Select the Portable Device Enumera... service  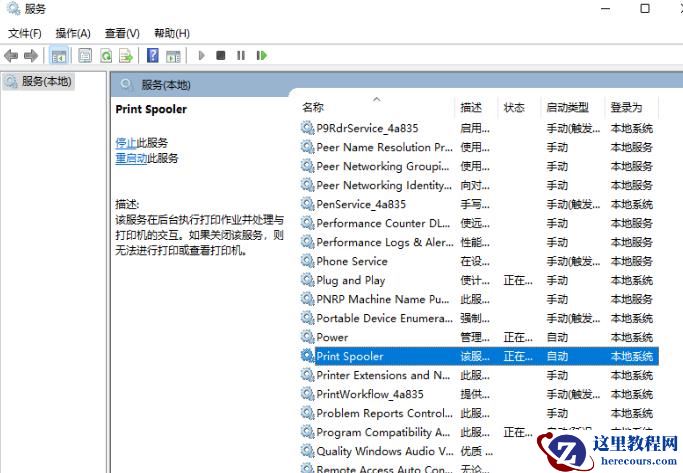pos(385,318)
